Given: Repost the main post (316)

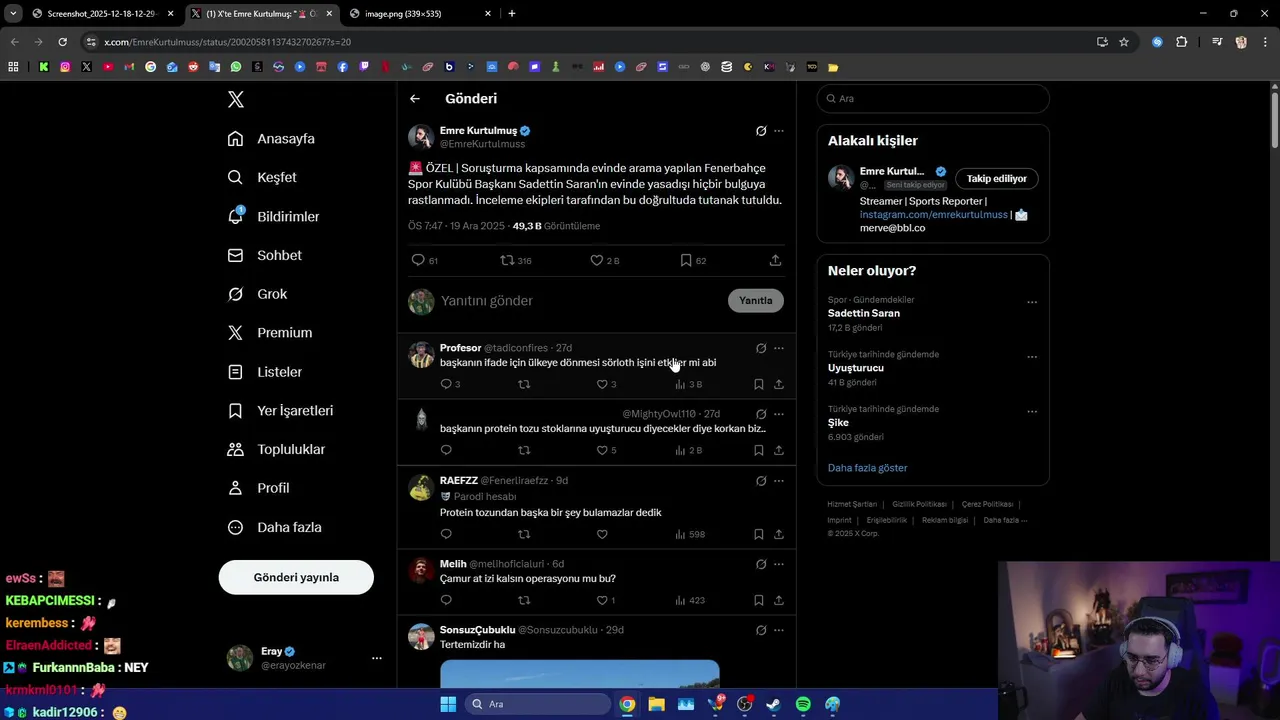Looking at the screenshot, I should [516, 260].
